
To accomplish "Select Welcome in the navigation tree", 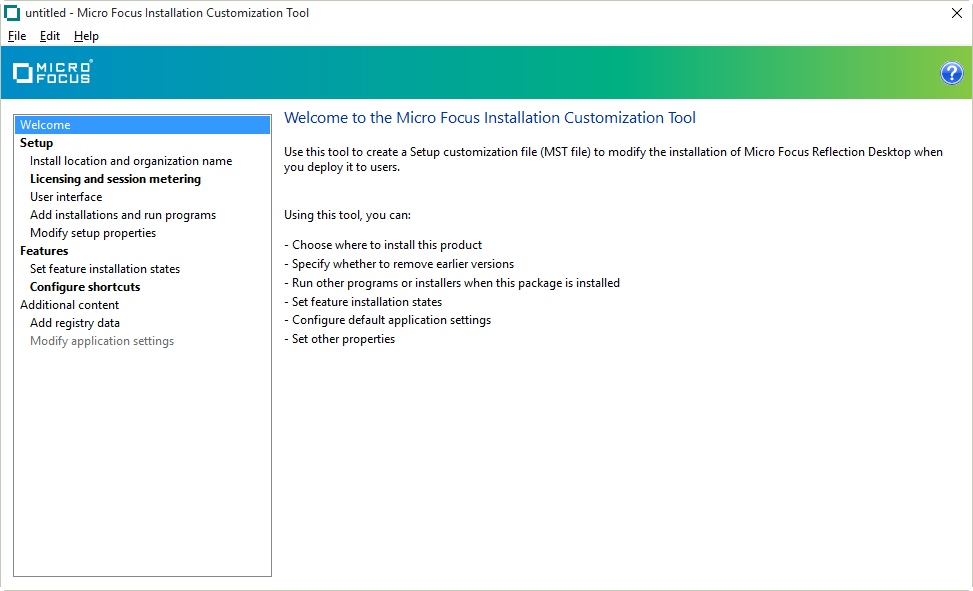I will (x=143, y=125).
